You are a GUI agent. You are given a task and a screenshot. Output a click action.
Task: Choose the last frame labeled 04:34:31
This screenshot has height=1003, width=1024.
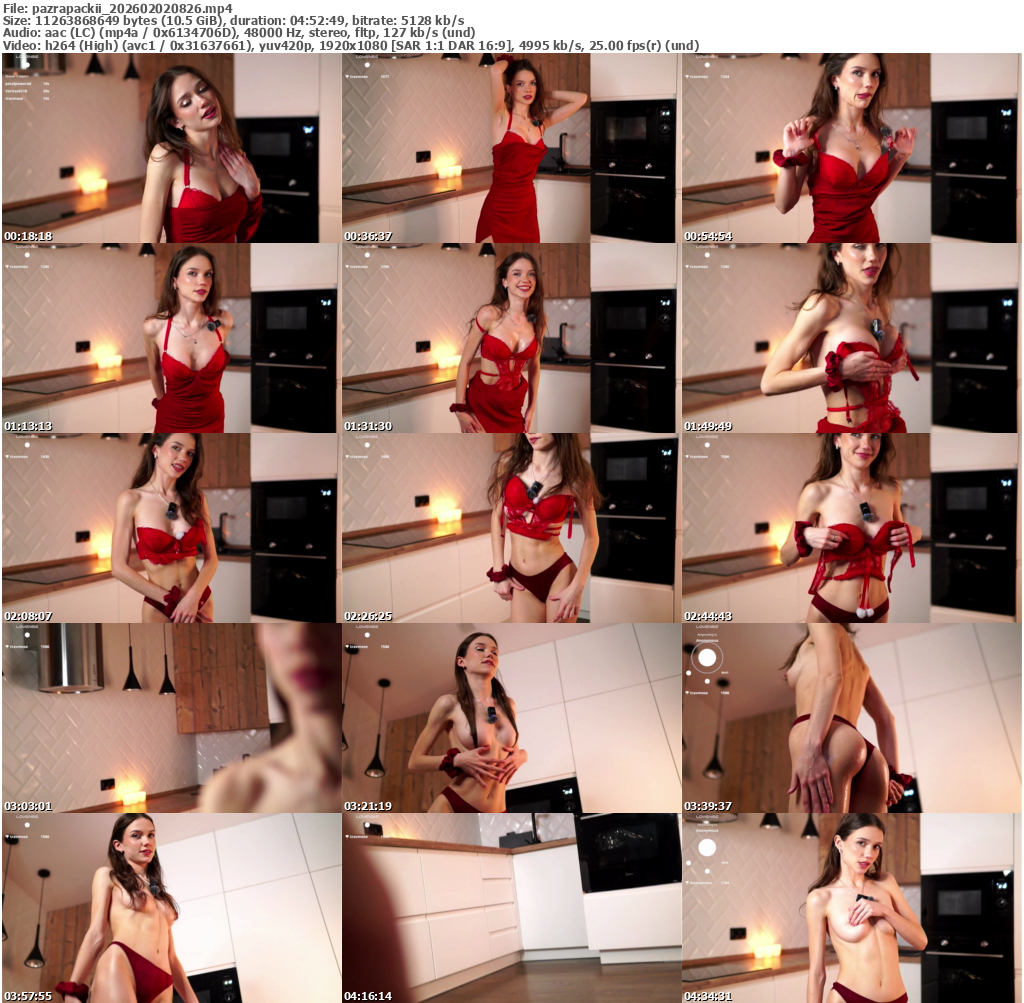(852, 908)
